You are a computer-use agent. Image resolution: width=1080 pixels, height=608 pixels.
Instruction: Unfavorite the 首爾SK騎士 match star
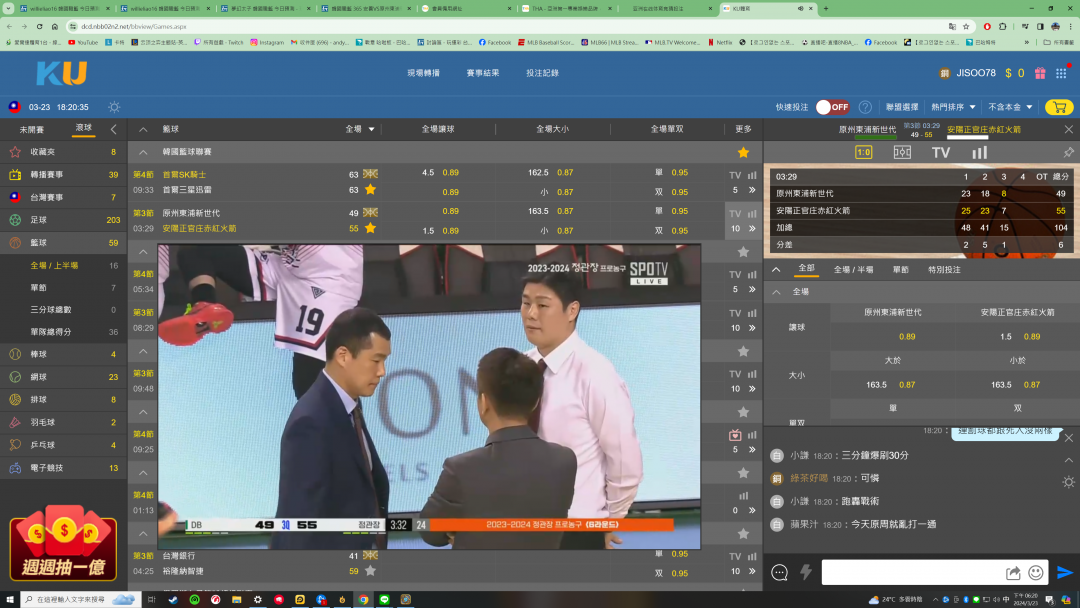coord(371,189)
